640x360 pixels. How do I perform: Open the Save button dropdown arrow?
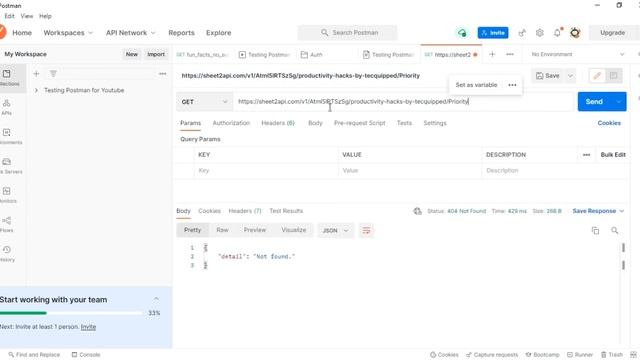570,76
